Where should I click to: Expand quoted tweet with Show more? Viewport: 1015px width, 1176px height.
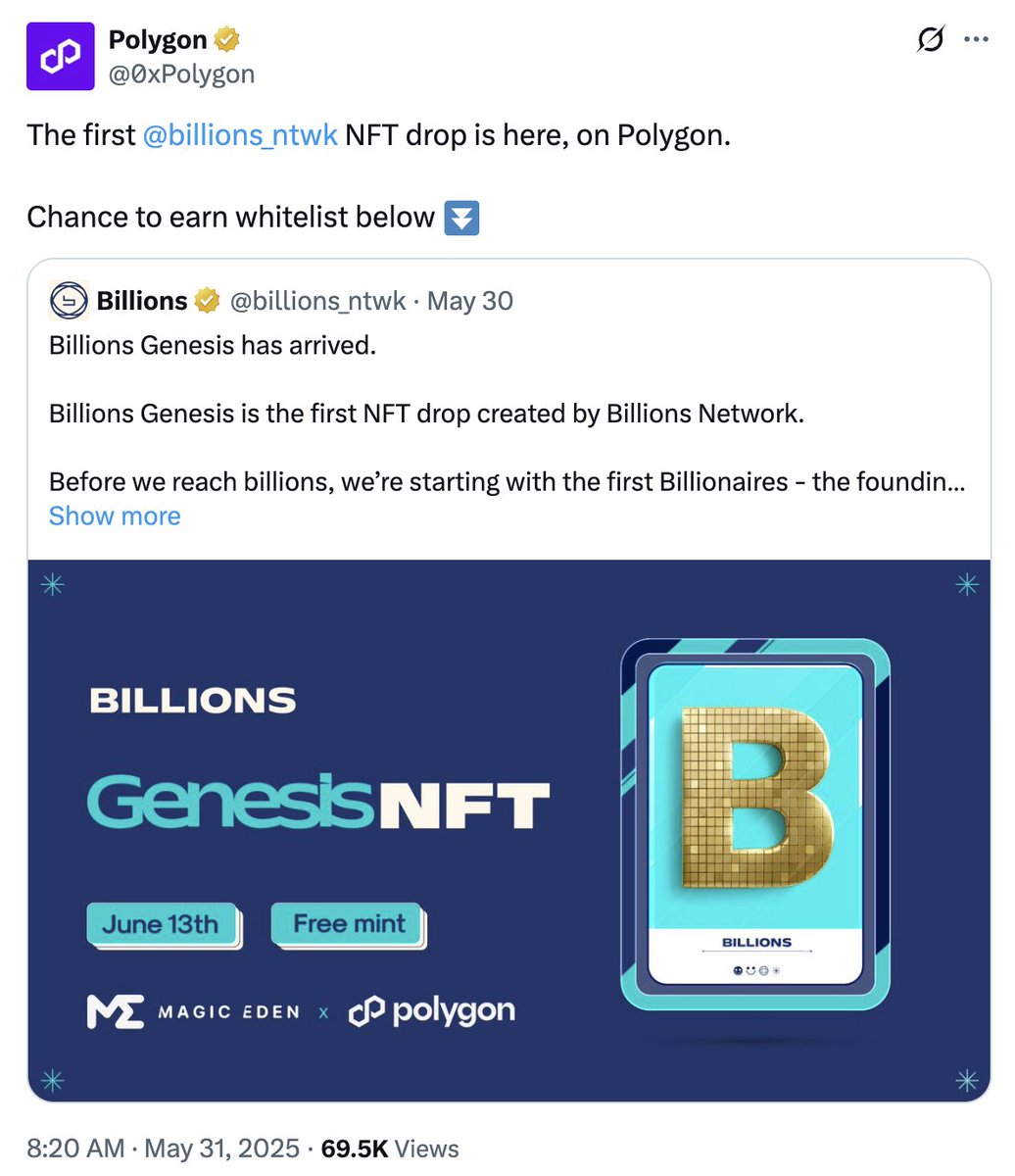click(115, 516)
